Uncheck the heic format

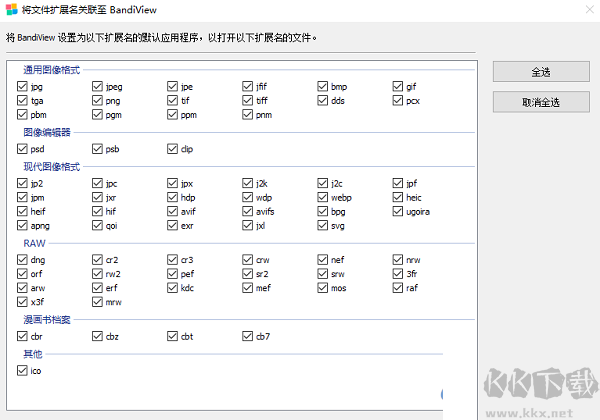(x=398, y=197)
